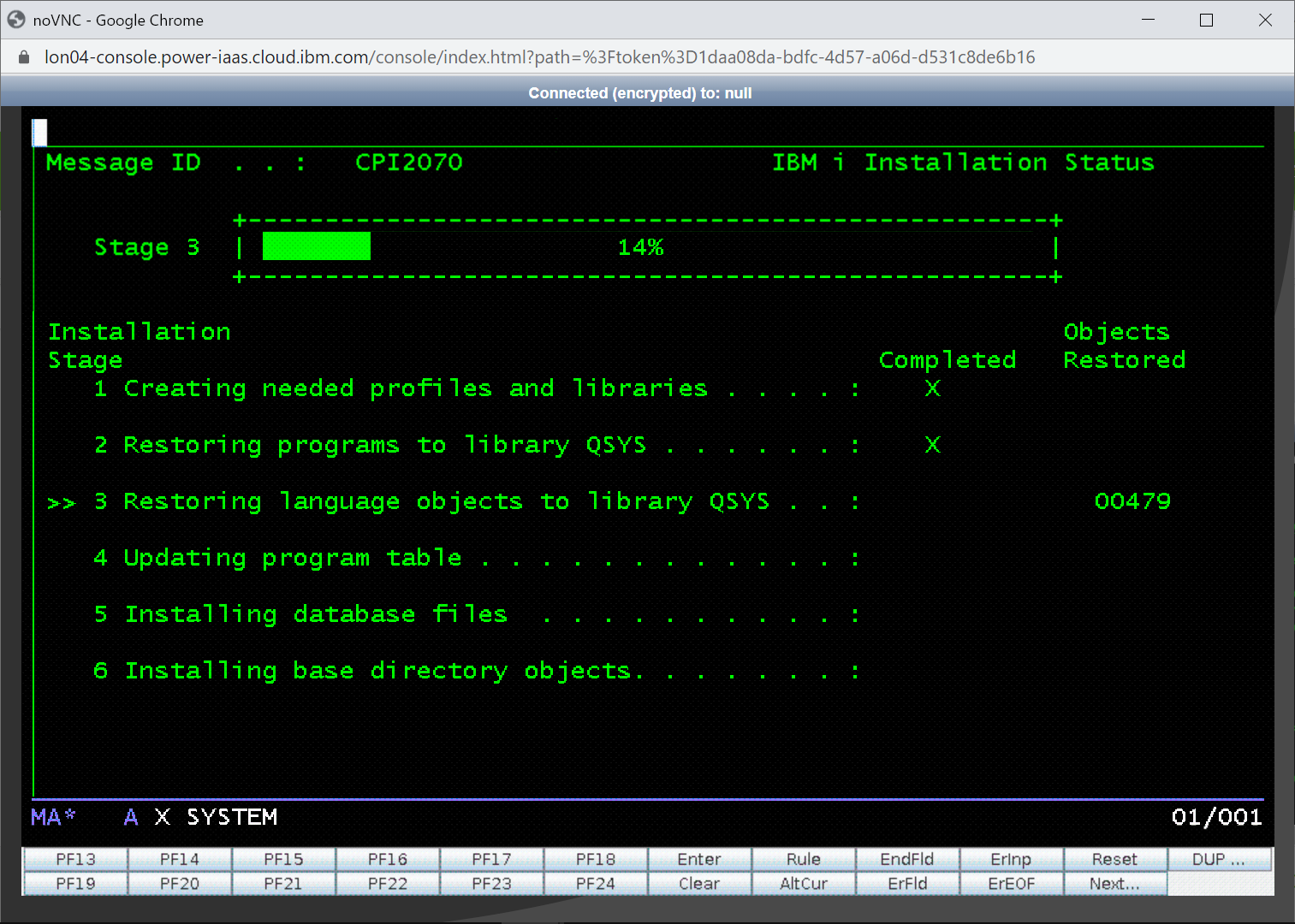
Task: Click 'IBM i Installation Status' heading
Action: coord(963,163)
